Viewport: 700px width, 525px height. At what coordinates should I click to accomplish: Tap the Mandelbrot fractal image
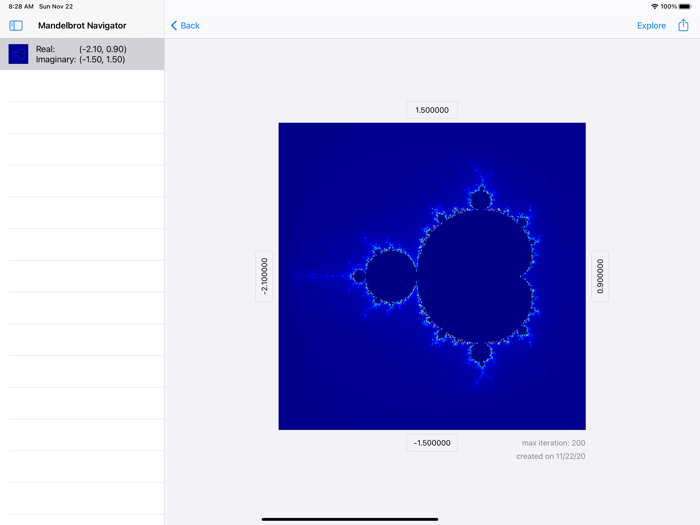pyautogui.click(x=432, y=276)
